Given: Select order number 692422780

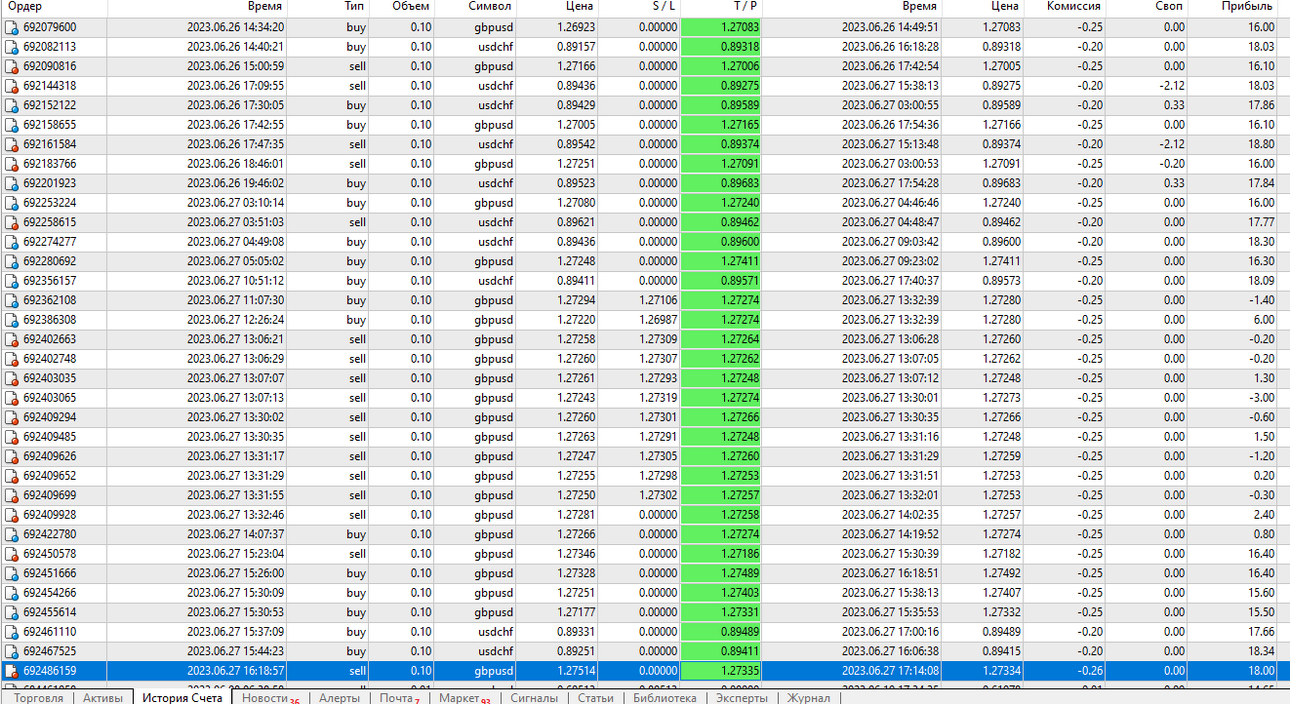Looking at the screenshot, I should click(x=50, y=535).
